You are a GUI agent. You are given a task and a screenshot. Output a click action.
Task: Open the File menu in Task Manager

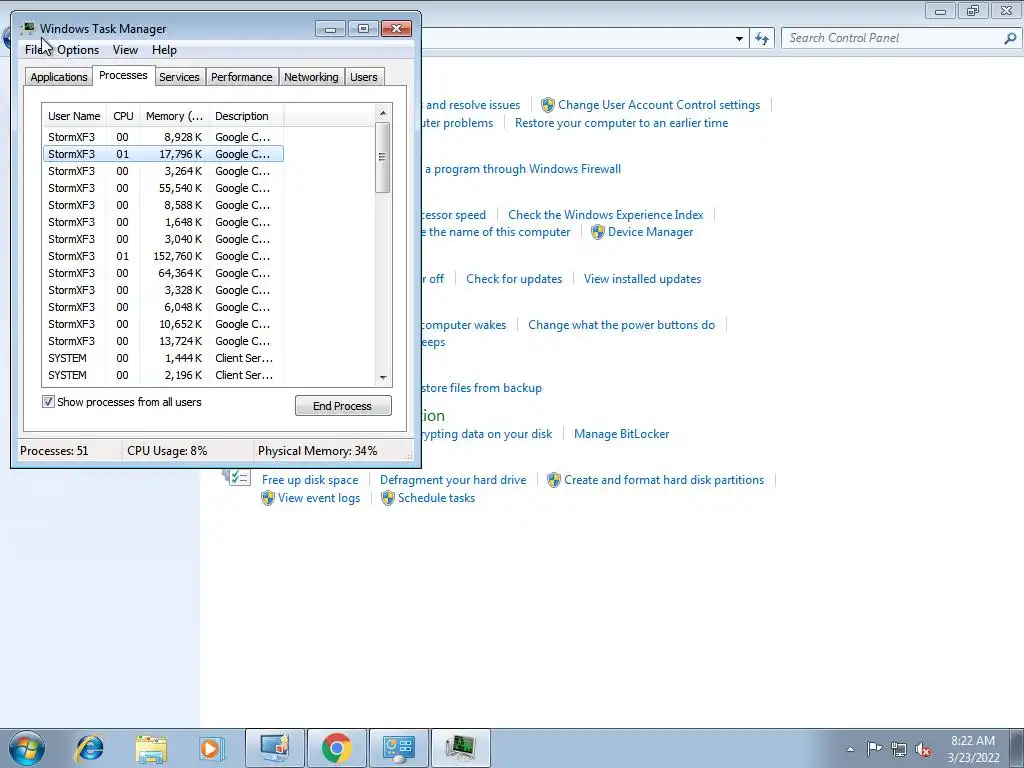(34, 50)
